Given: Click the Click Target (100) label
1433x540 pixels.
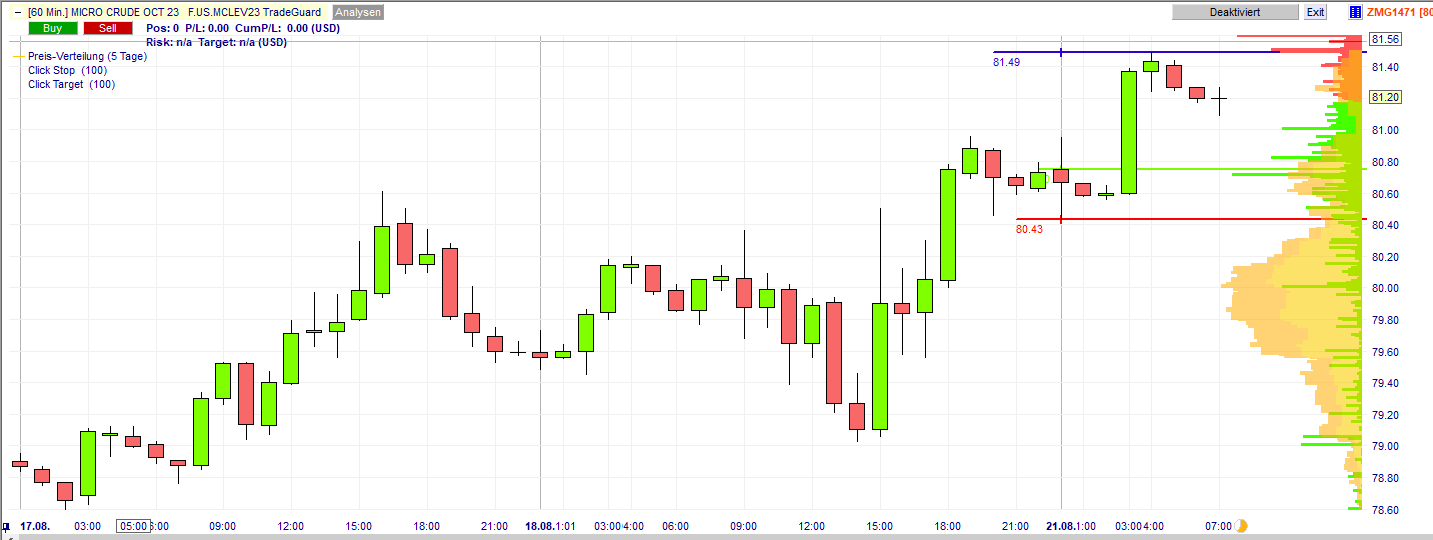Looking at the screenshot, I should pyautogui.click(x=71, y=85).
